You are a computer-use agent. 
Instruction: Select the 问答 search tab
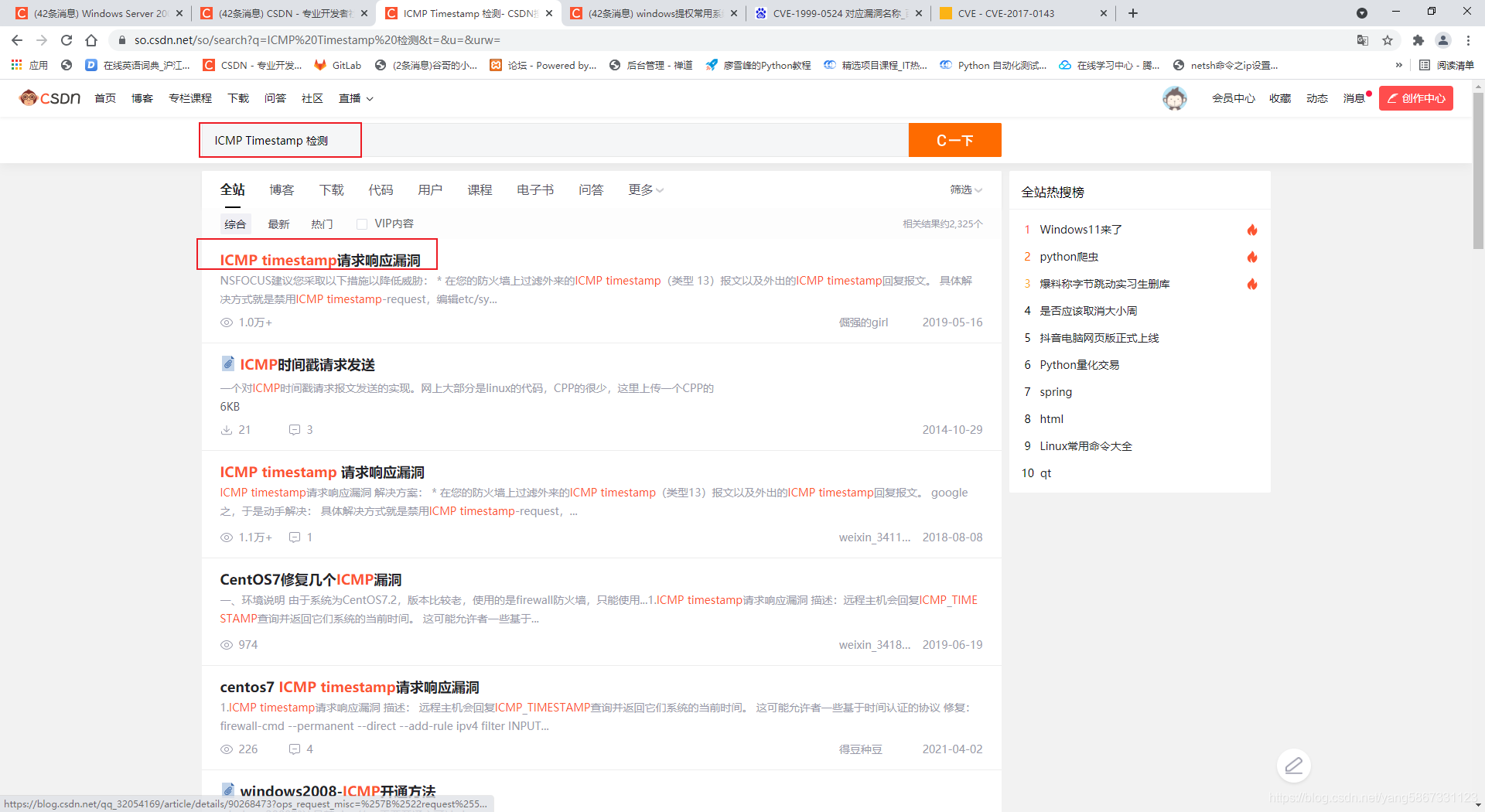591,190
